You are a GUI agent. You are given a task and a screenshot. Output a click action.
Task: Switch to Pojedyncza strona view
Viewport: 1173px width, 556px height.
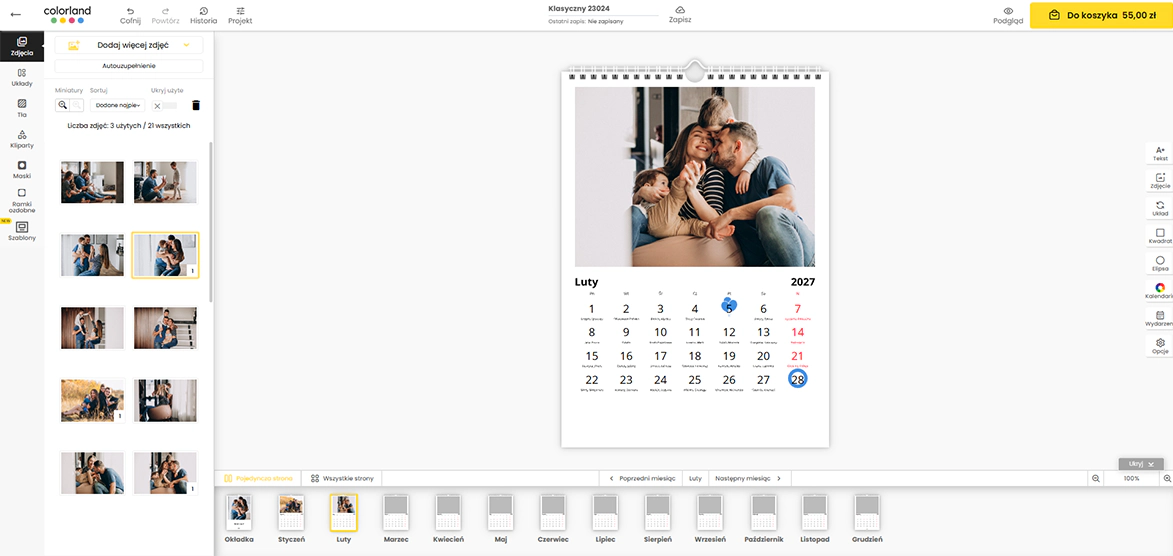tap(257, 477)
